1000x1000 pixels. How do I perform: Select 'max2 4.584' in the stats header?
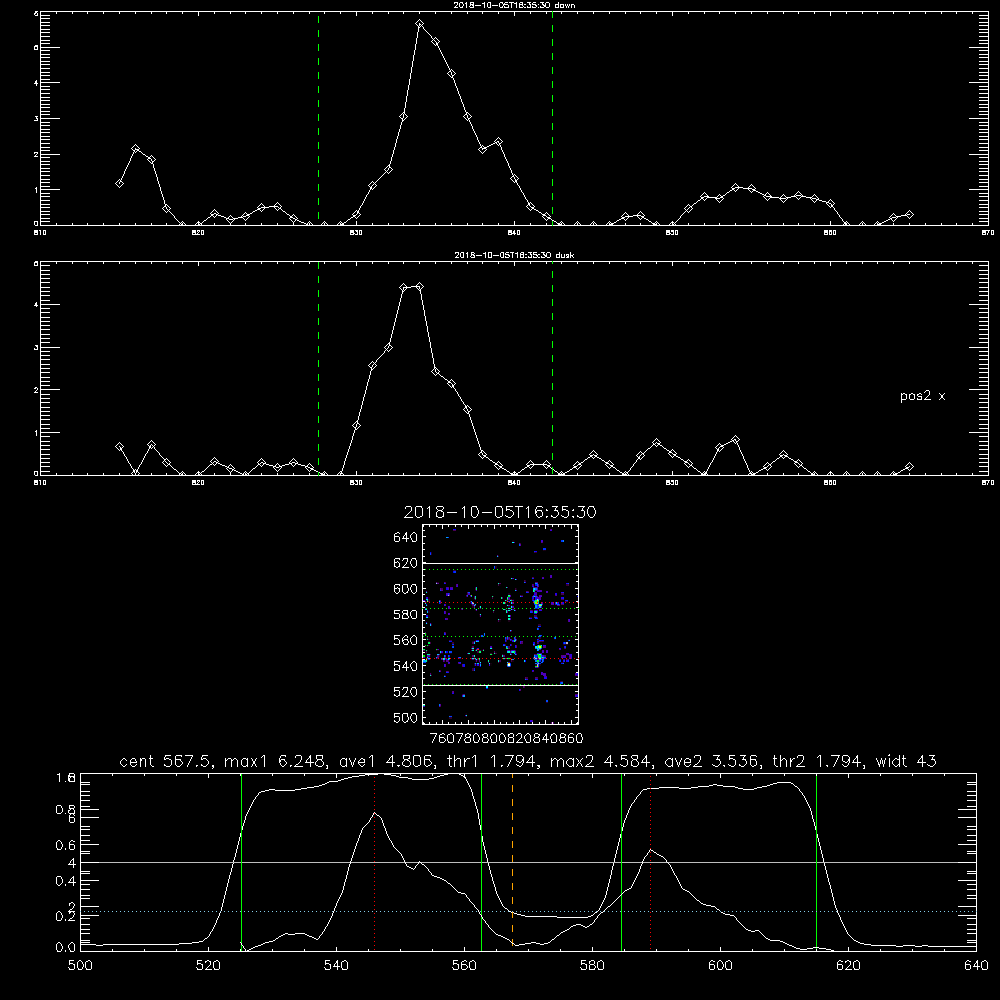click(x=601, y=761)
